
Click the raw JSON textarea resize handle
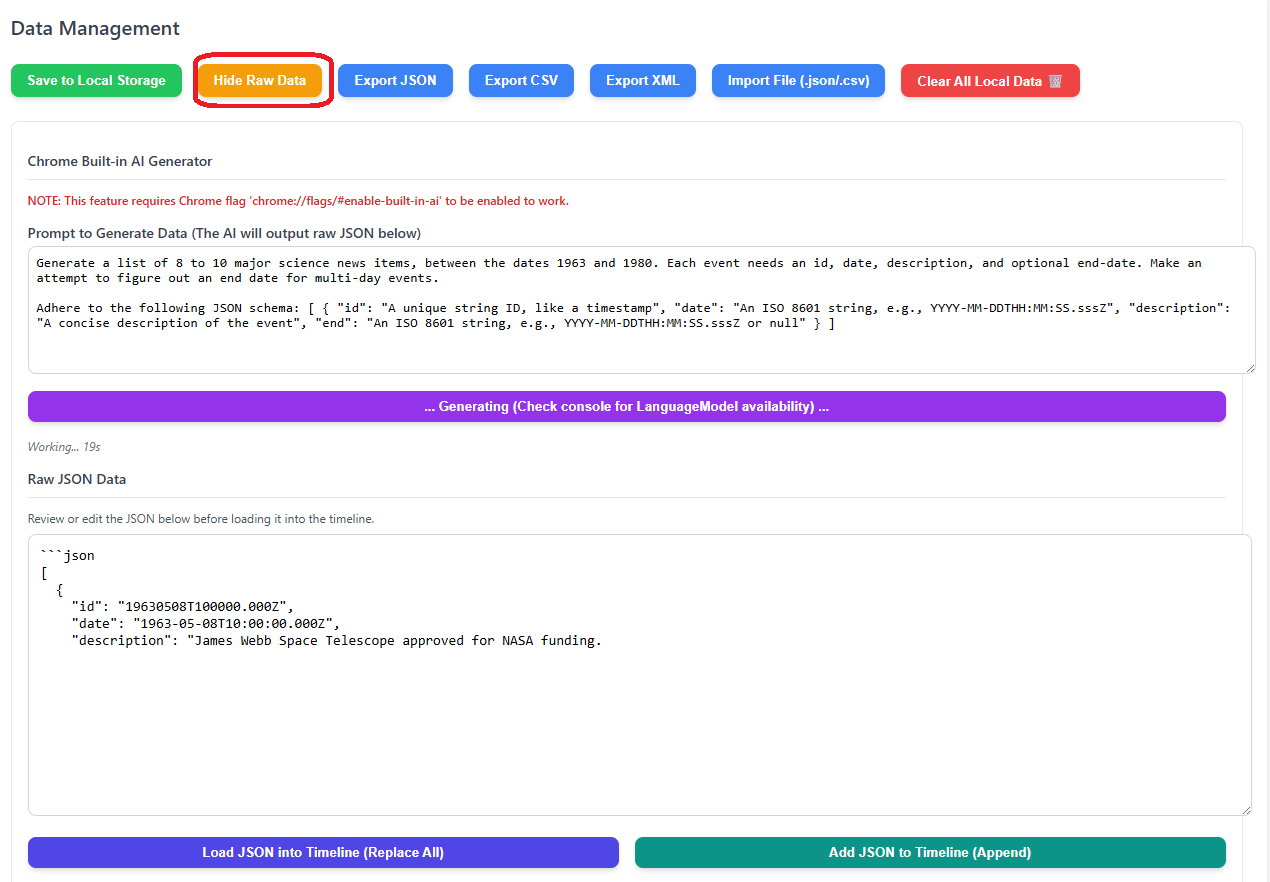(1245, 809)
